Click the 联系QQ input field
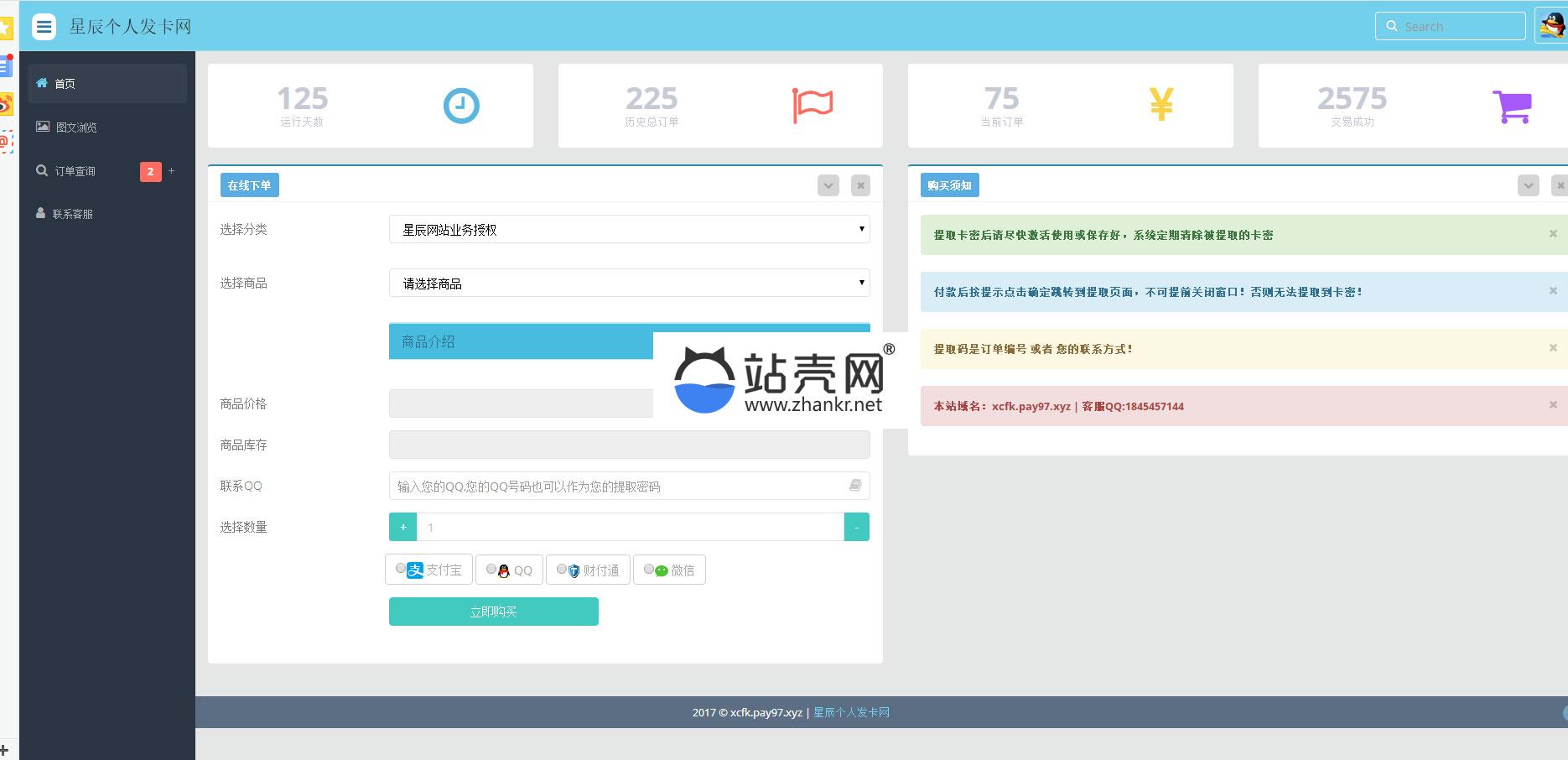The height and width of the screenshot is (760, 1568). 620,486
